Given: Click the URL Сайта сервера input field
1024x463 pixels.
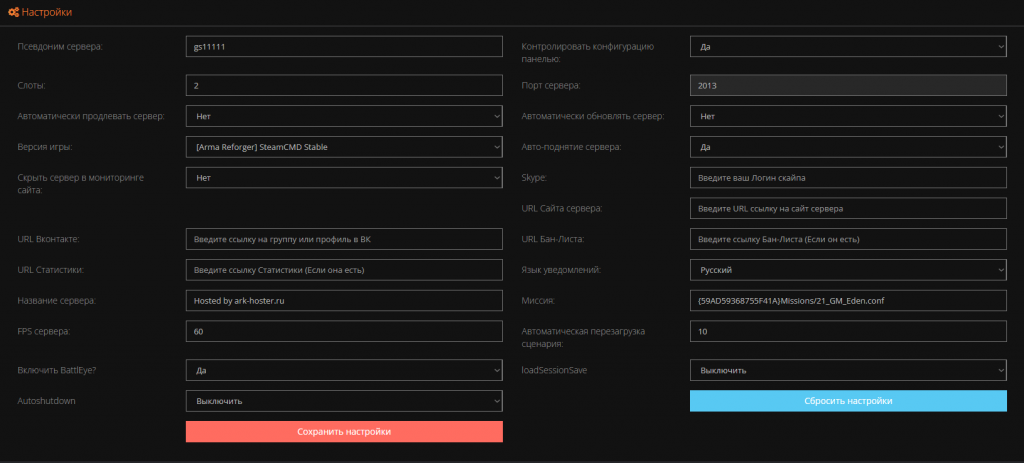Looking at the screenshot, I should point(848,208).
